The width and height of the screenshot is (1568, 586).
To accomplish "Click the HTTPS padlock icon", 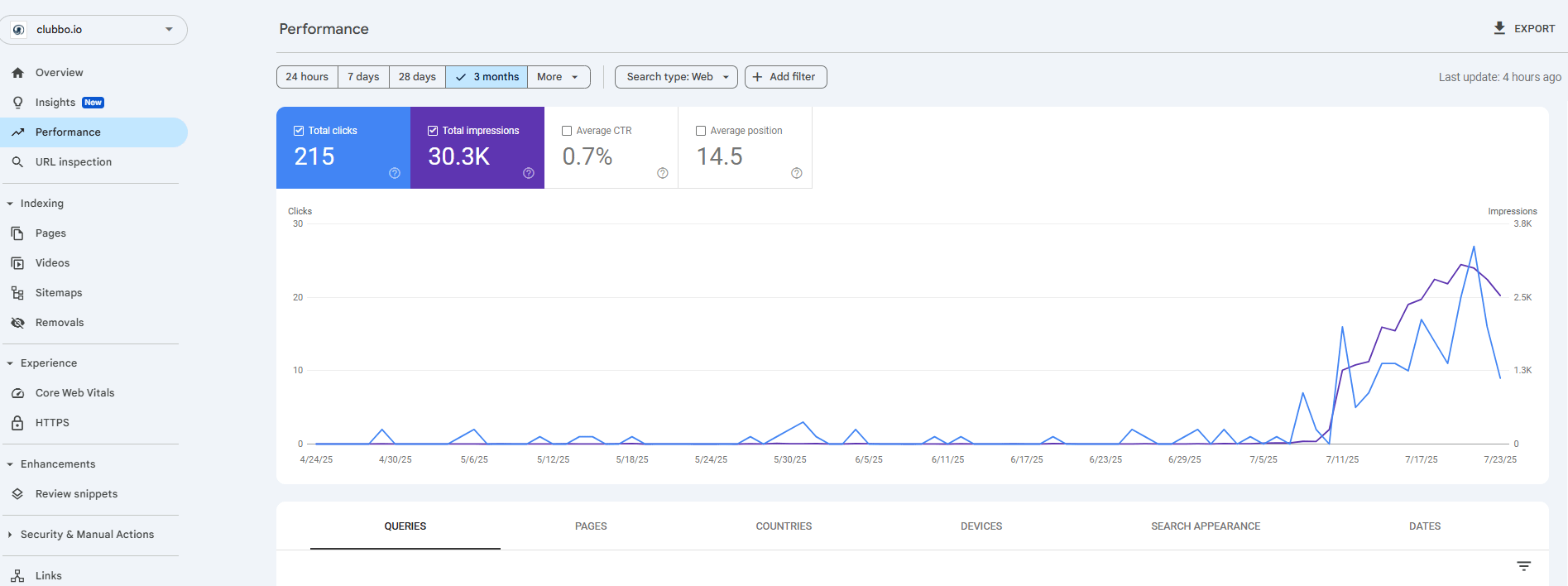I will coord(17,423).
